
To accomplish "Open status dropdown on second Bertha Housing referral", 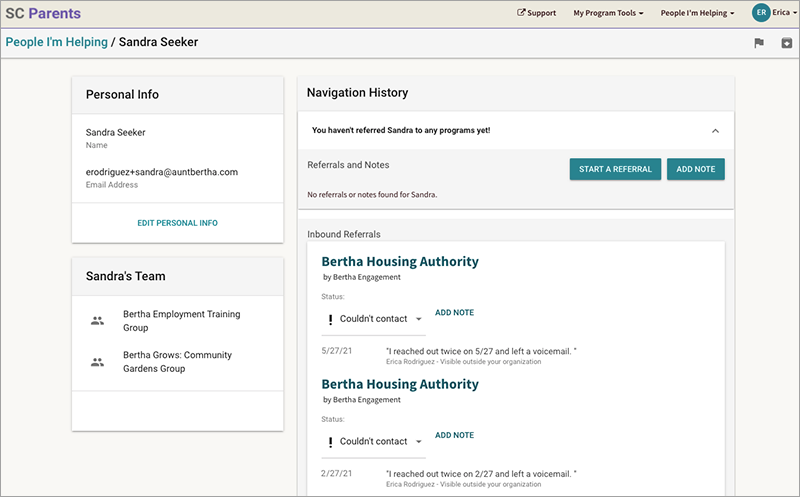I will 419,441.
